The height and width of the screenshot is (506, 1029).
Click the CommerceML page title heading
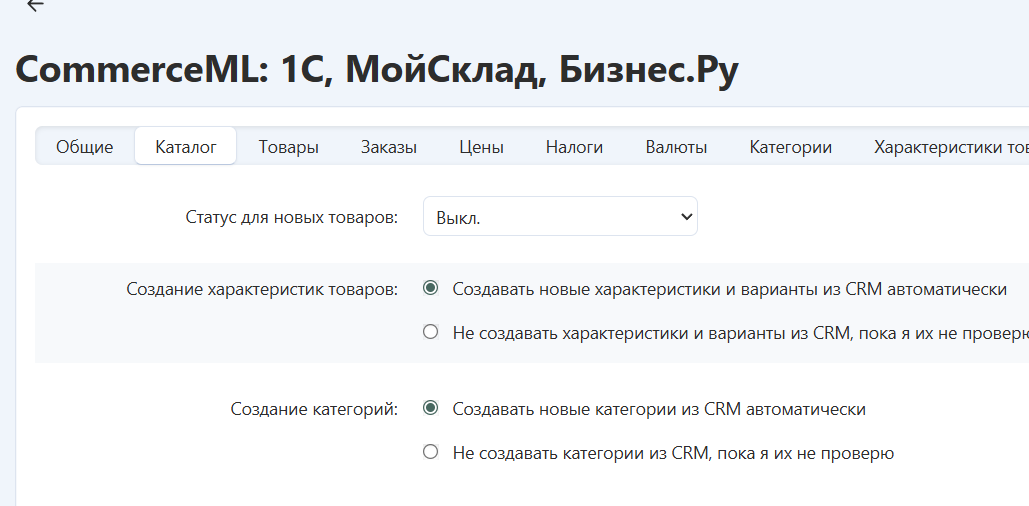[377, 70]
